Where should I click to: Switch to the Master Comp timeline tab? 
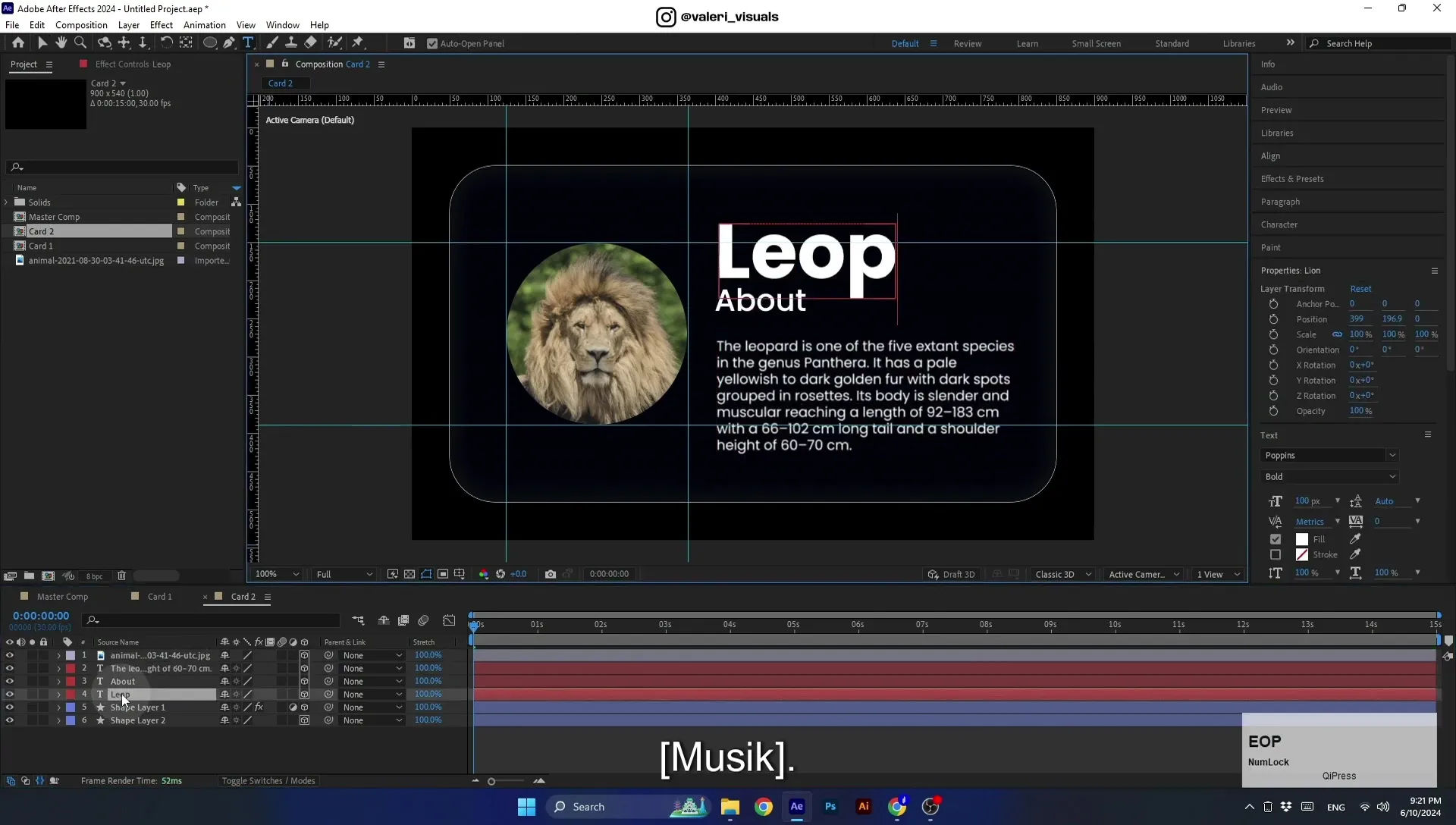pyautogui.click(x=62, y=597)
